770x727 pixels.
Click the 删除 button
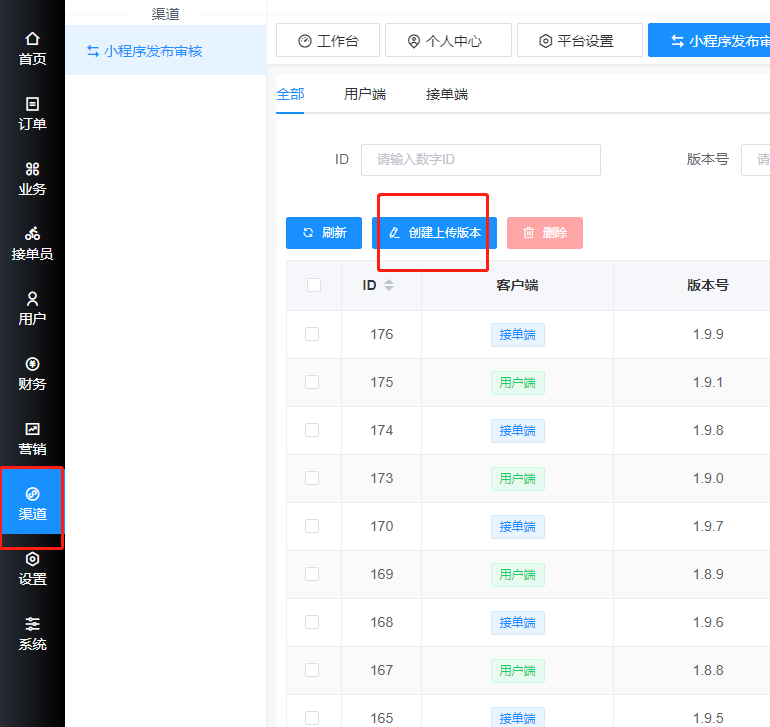coord(545,233)
